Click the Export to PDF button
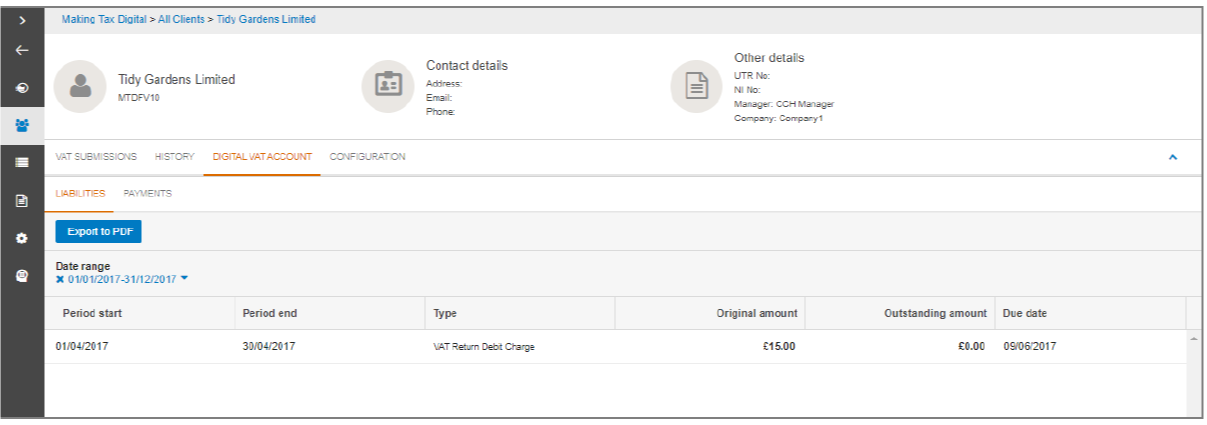1207x425 pixels. [x=98, y=231]
